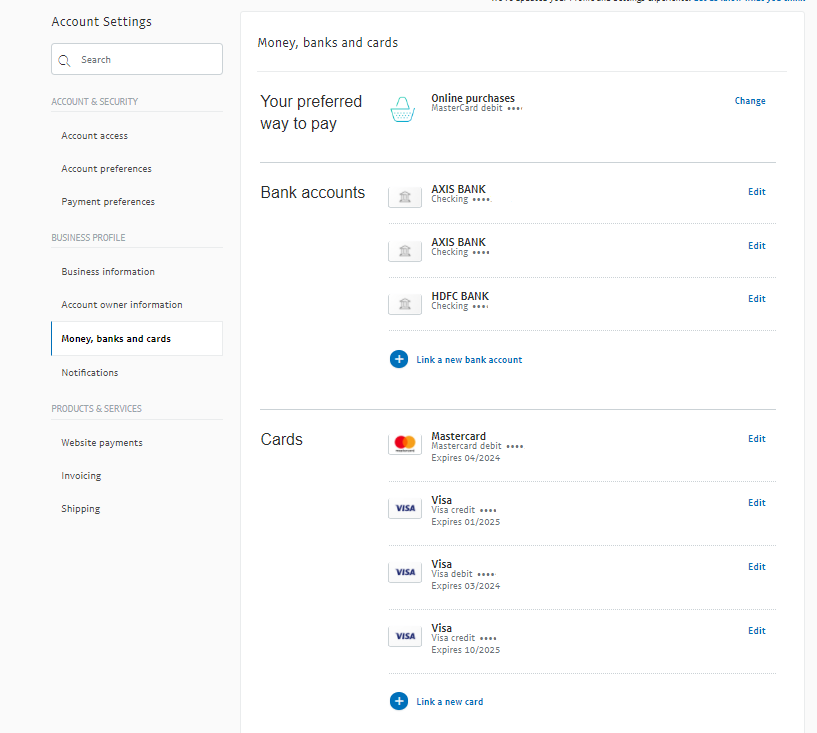The height and width of the screenshot is (733, 817).
Task: Click Expires 10/2025 text
Action: pyautogui.click(x=466, y=650)
